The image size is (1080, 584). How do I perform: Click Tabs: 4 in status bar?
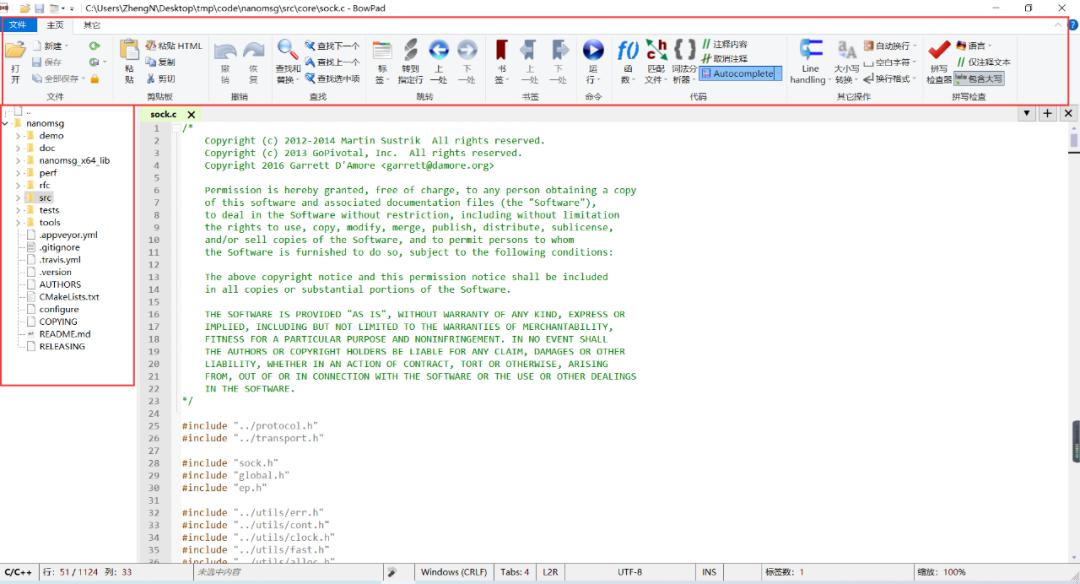pyautogui.click(x=515, y=572)
